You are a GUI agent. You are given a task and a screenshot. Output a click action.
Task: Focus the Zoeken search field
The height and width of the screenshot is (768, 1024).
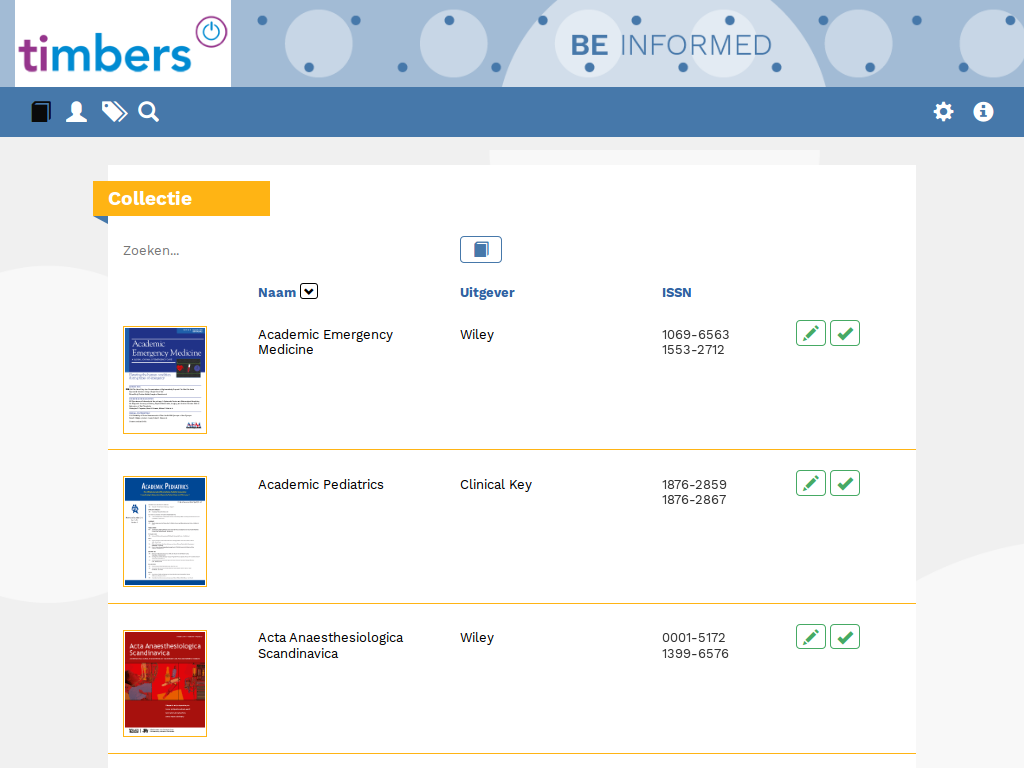[281, 250]
